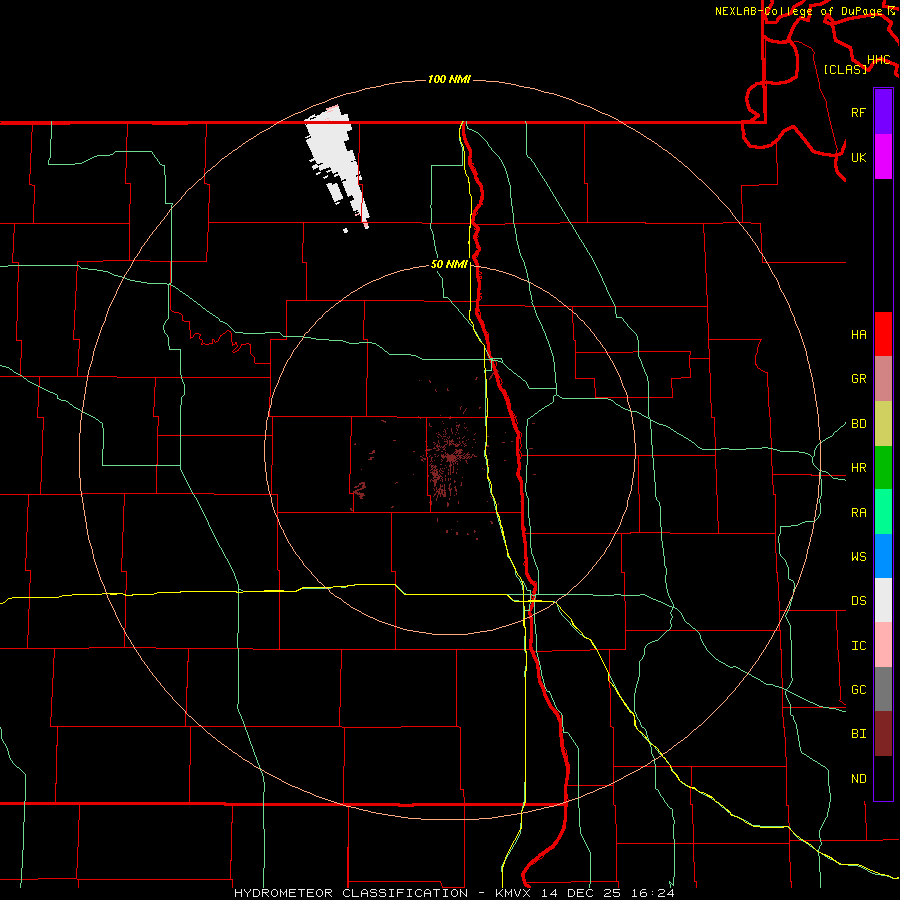Click the DS white legend color block
This screenshot has width=900, height=900.
point(883,600)
